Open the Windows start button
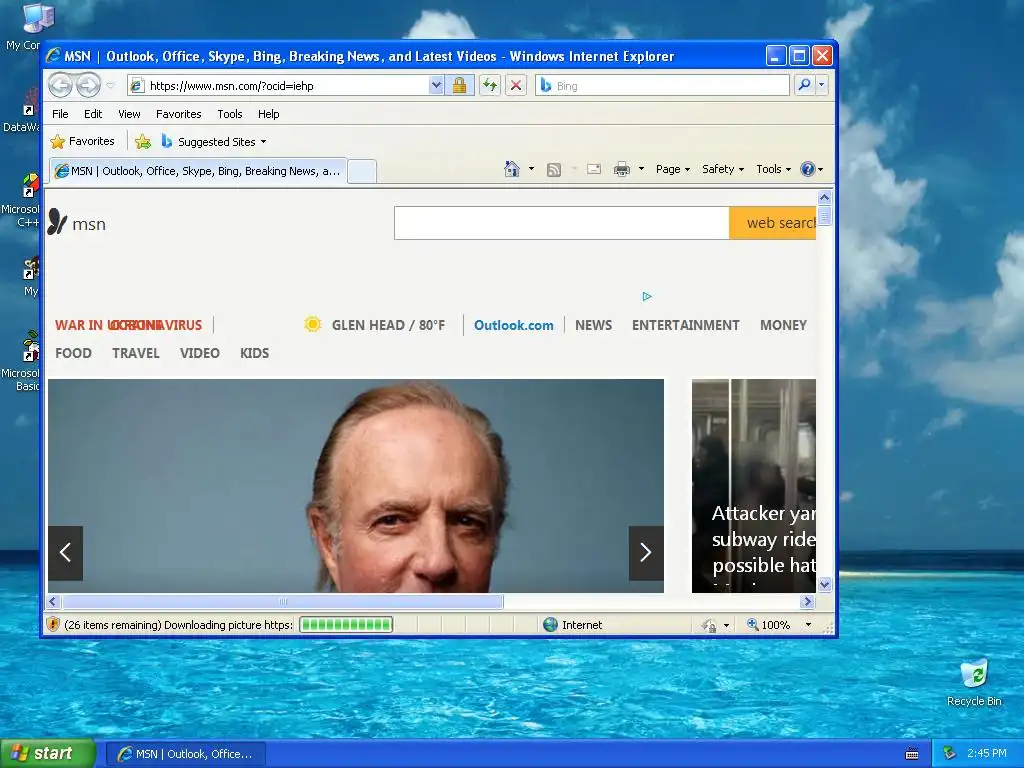 click(x=48, y=754)
